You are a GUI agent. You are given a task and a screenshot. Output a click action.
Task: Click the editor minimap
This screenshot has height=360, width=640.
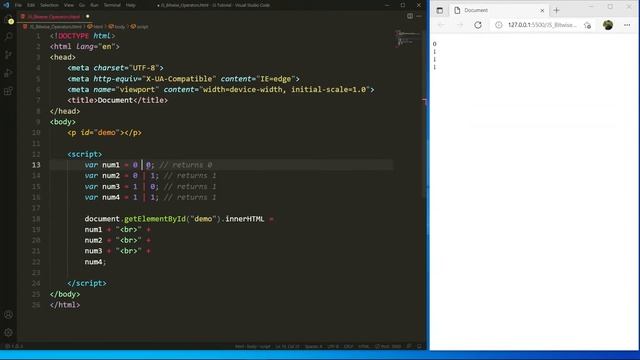(407, 38)
